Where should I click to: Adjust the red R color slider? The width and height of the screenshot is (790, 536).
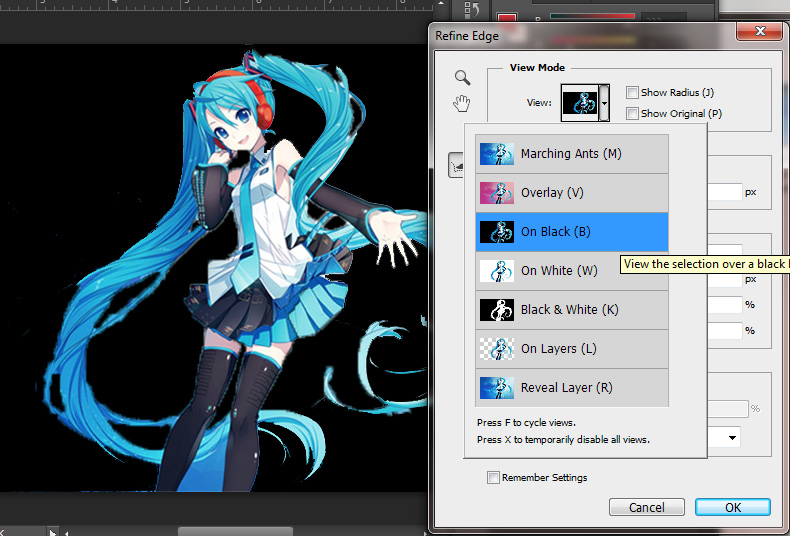(592, 16)
